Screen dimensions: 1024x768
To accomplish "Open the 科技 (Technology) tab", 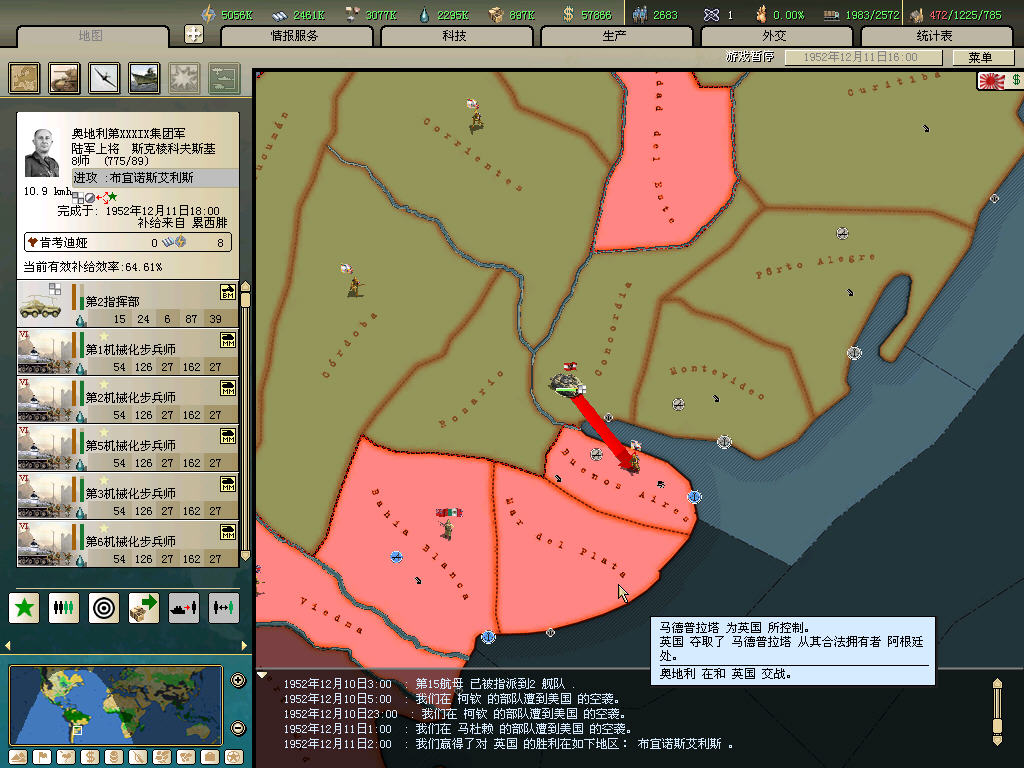I will pos(455,36).
